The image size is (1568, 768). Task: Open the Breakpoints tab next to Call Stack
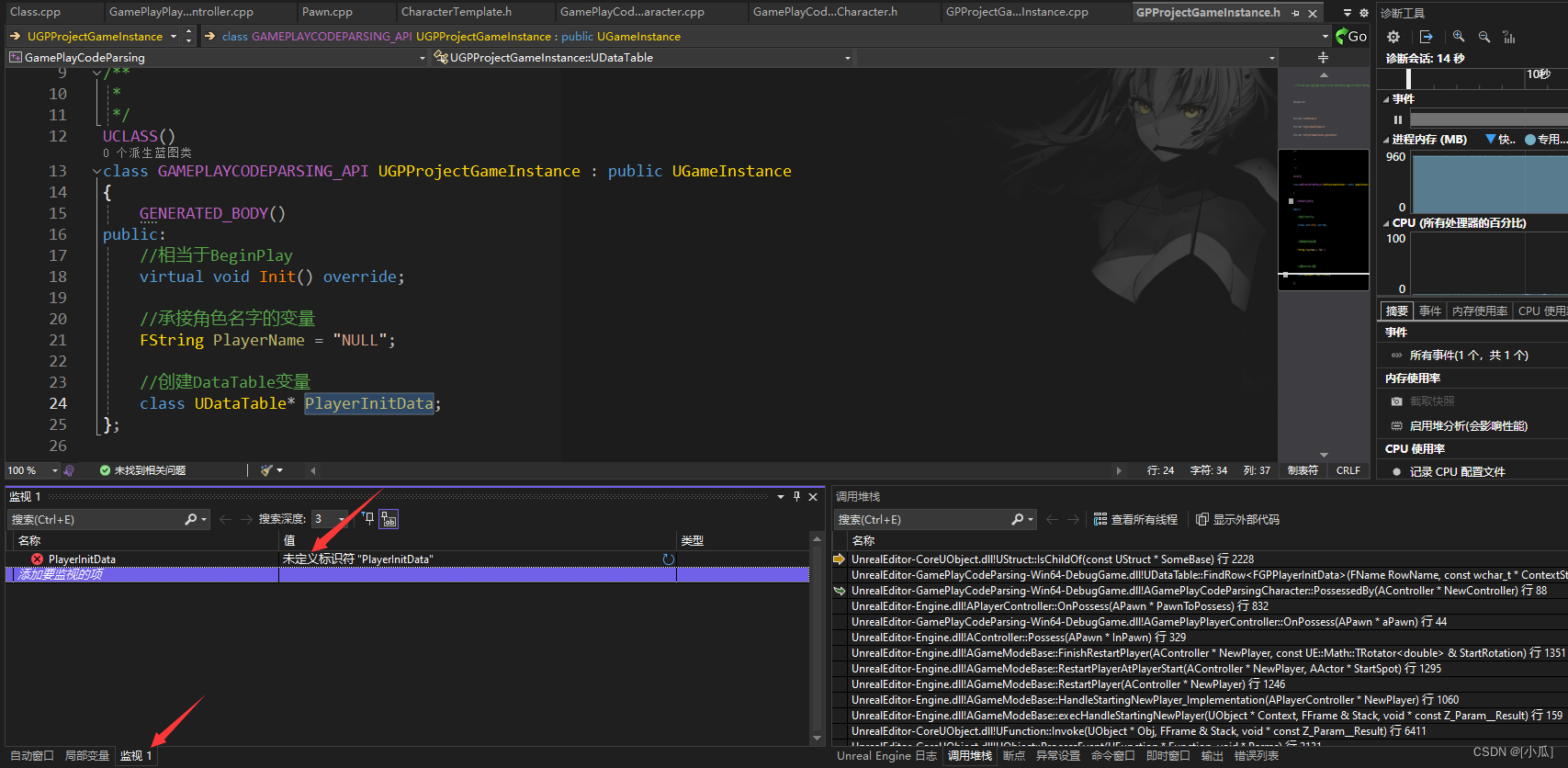click(x=1014, y=756)
